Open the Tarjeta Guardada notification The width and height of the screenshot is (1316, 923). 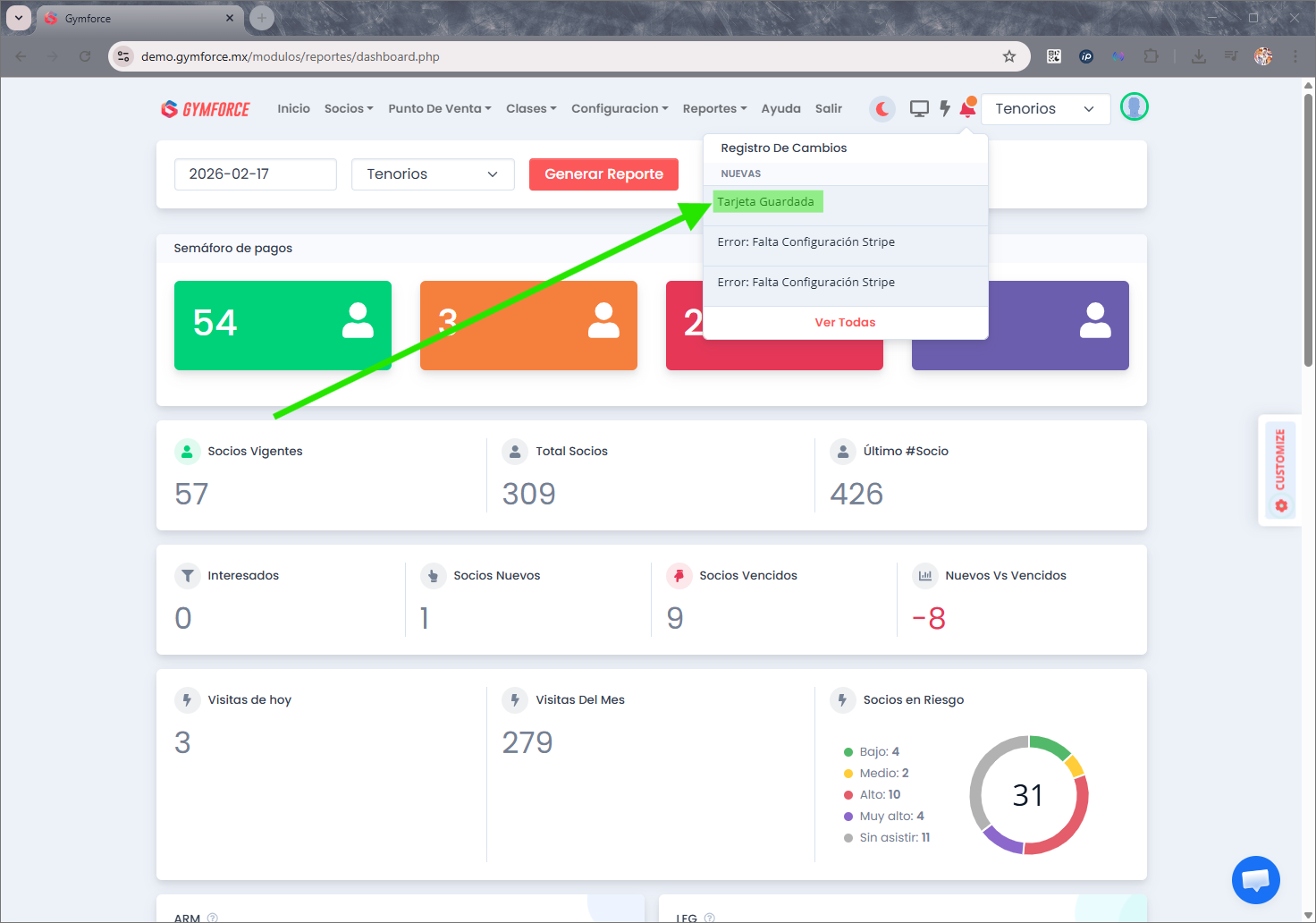766,202
